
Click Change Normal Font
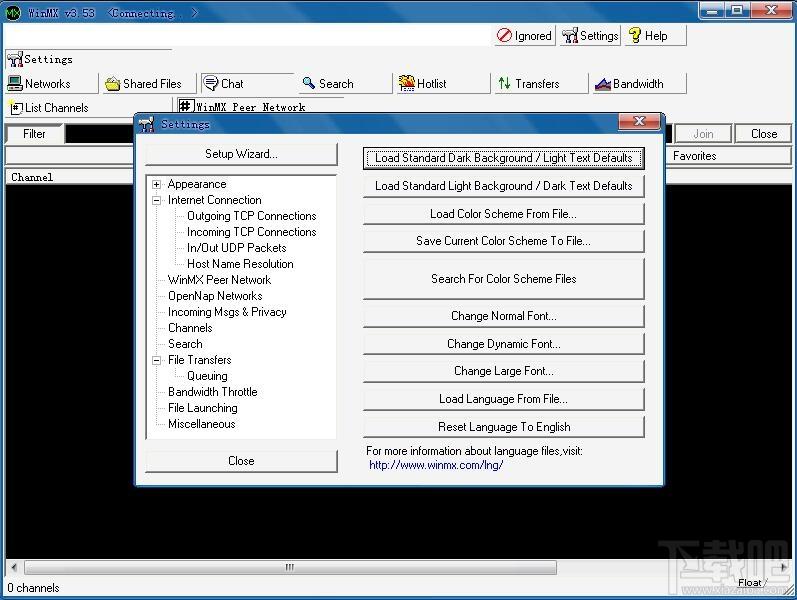coord(504,316)
